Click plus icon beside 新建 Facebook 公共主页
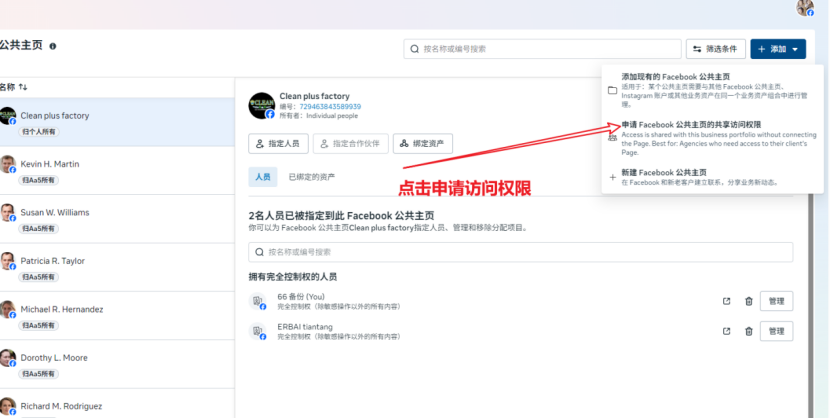Viewport: 830px width, 418px height. (612, 177)
